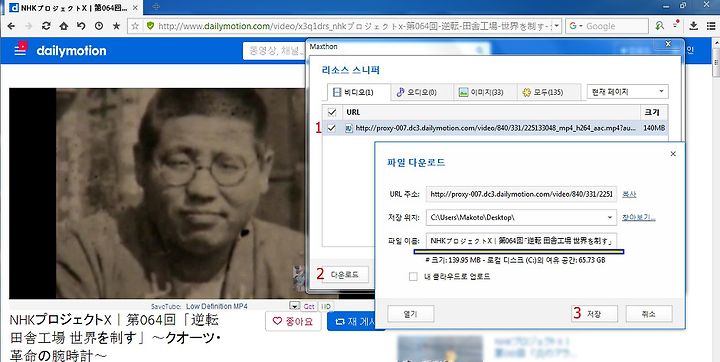Screen dimensions: 720x362
Task: Click the SaveTube Get button
Action: click(x=309, y=306)
